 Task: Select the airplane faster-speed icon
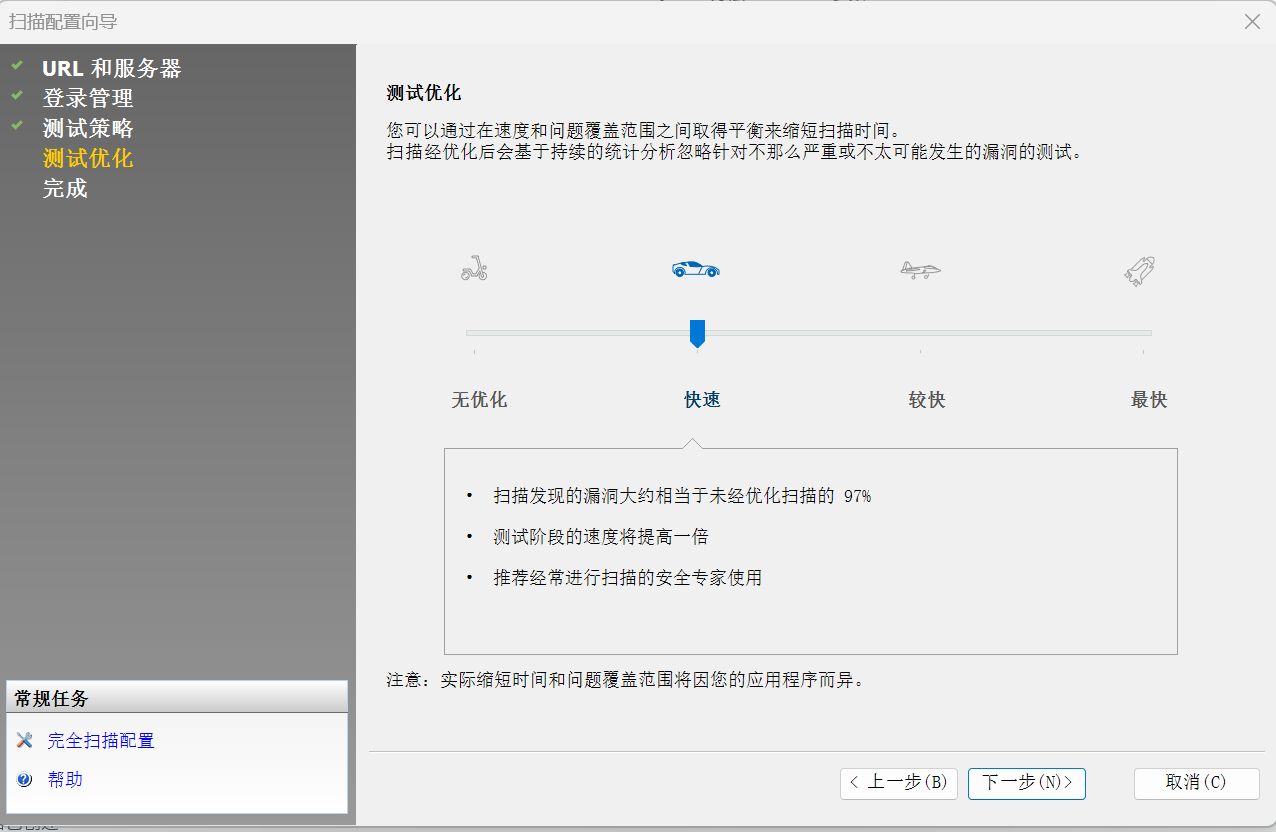[x=920, y=269]
